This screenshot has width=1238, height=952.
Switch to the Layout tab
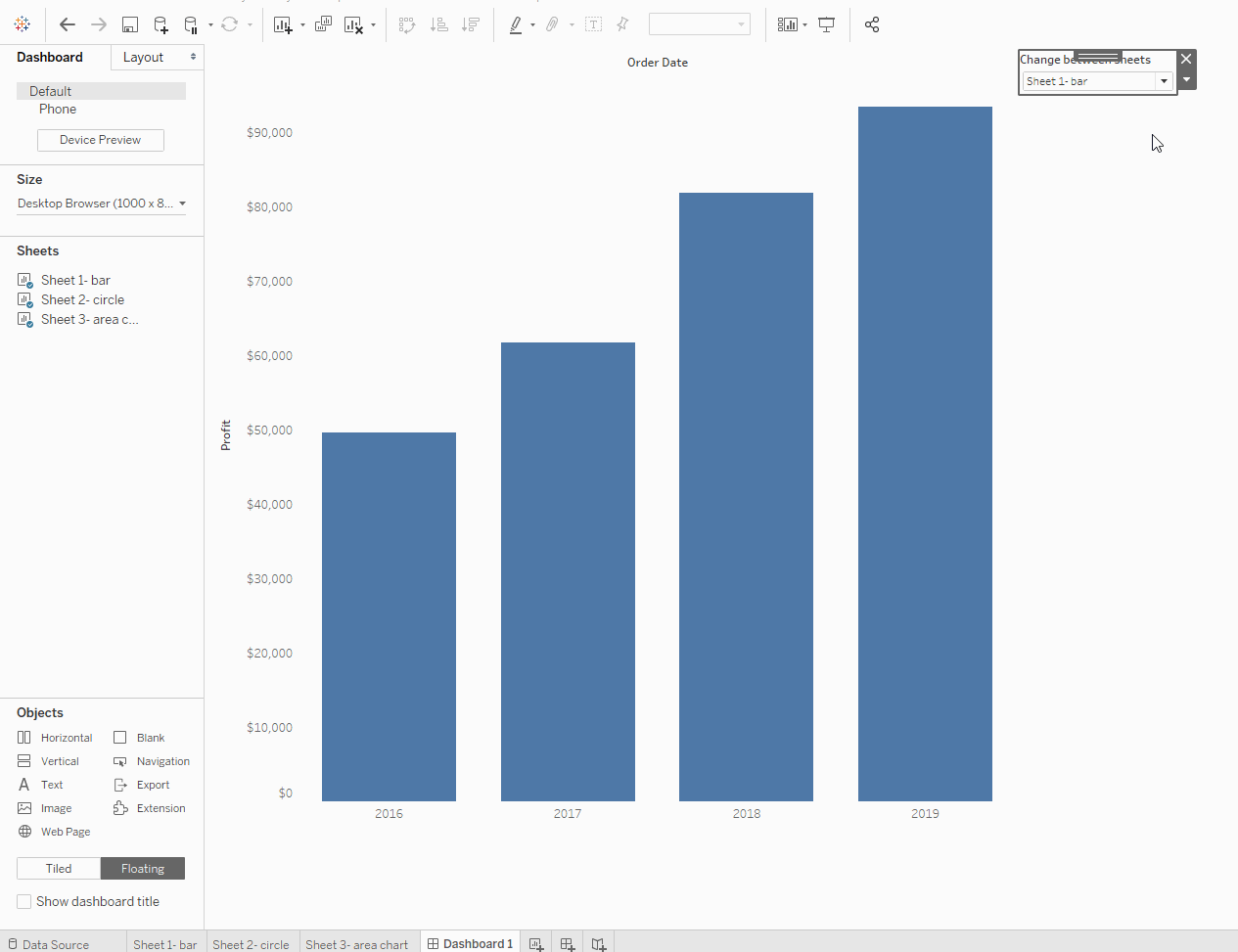click(x=143, y=57)
